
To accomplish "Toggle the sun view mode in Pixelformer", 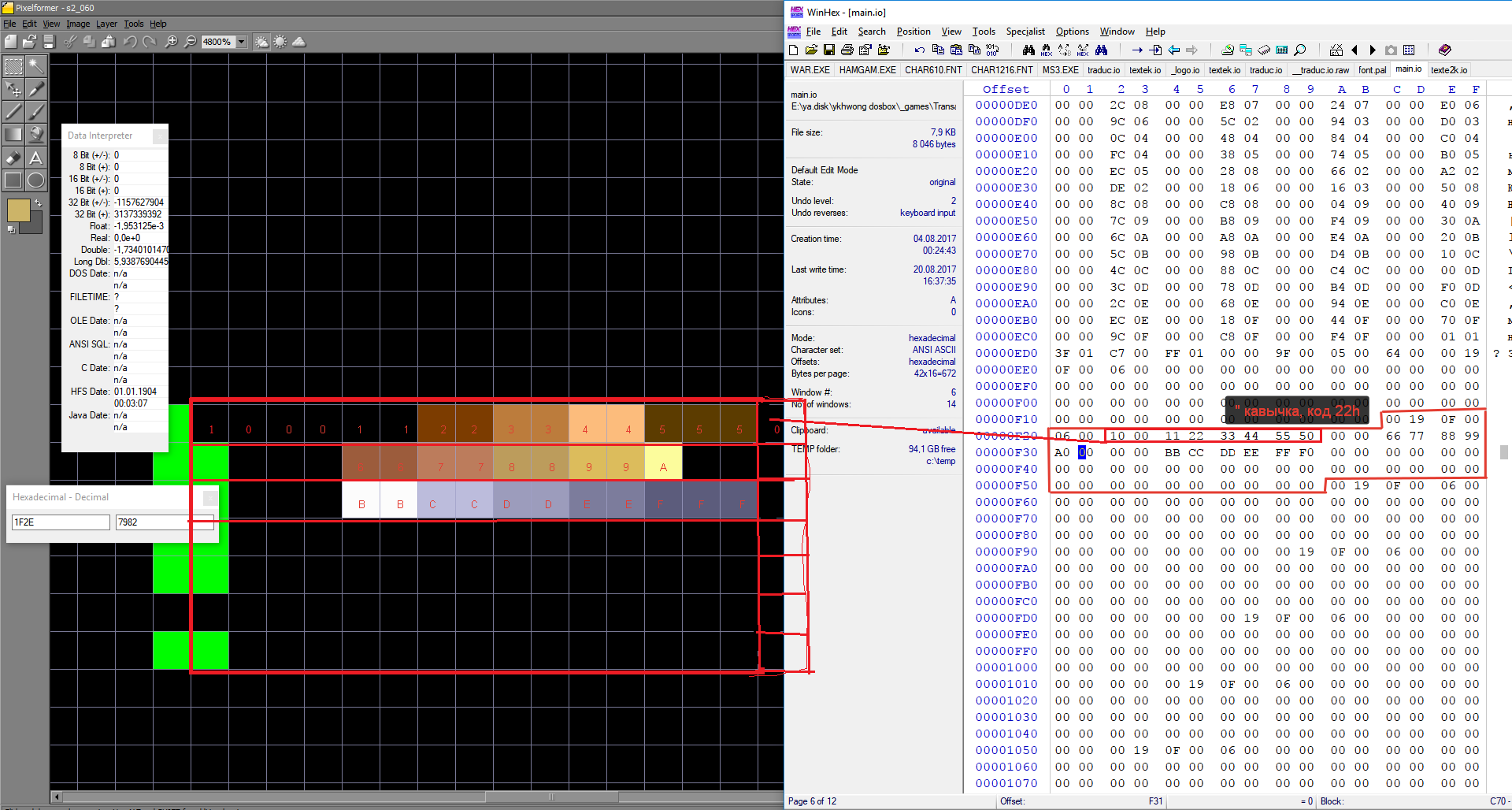I will [280, 42].
